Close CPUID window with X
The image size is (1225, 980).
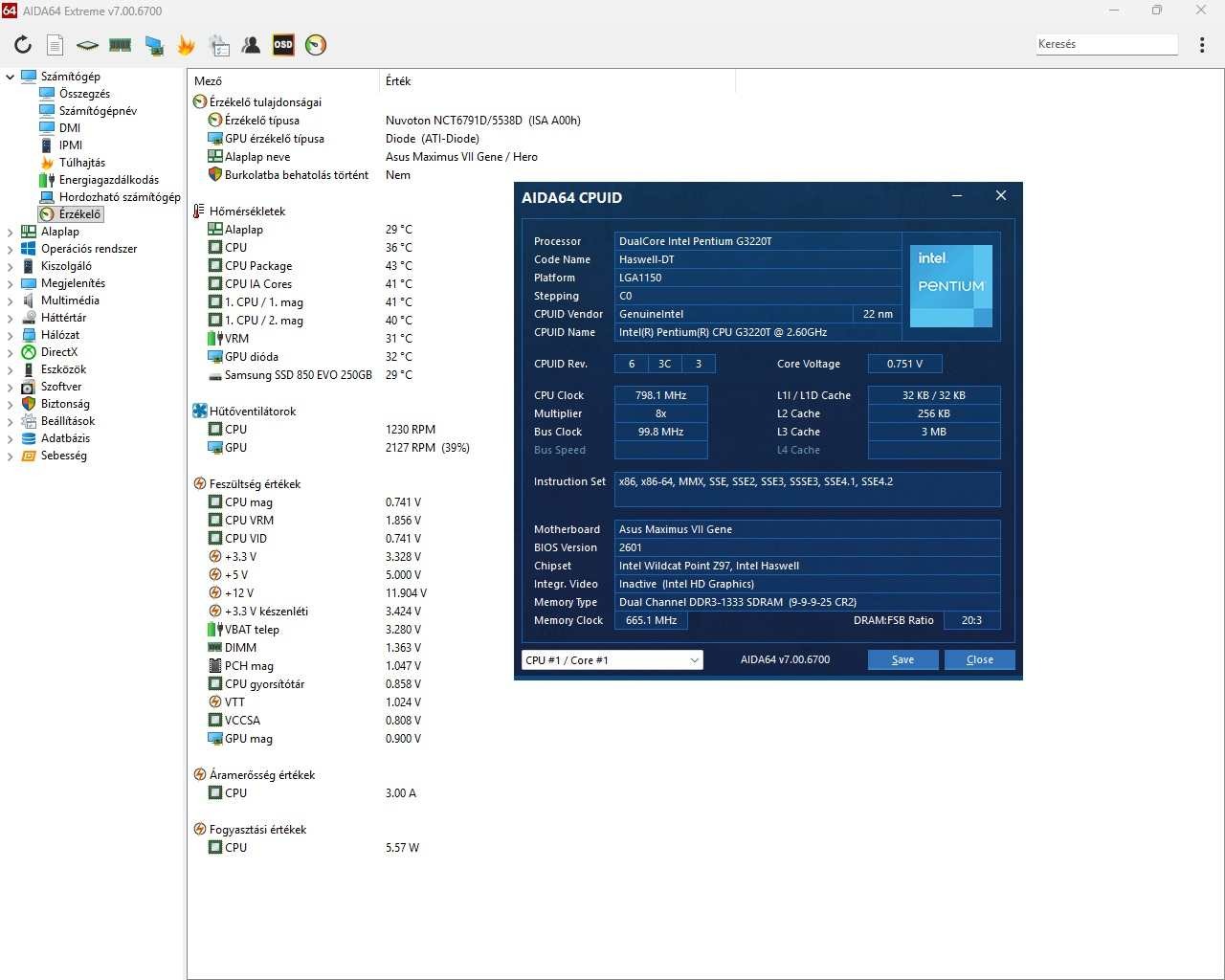(1001, 195)
